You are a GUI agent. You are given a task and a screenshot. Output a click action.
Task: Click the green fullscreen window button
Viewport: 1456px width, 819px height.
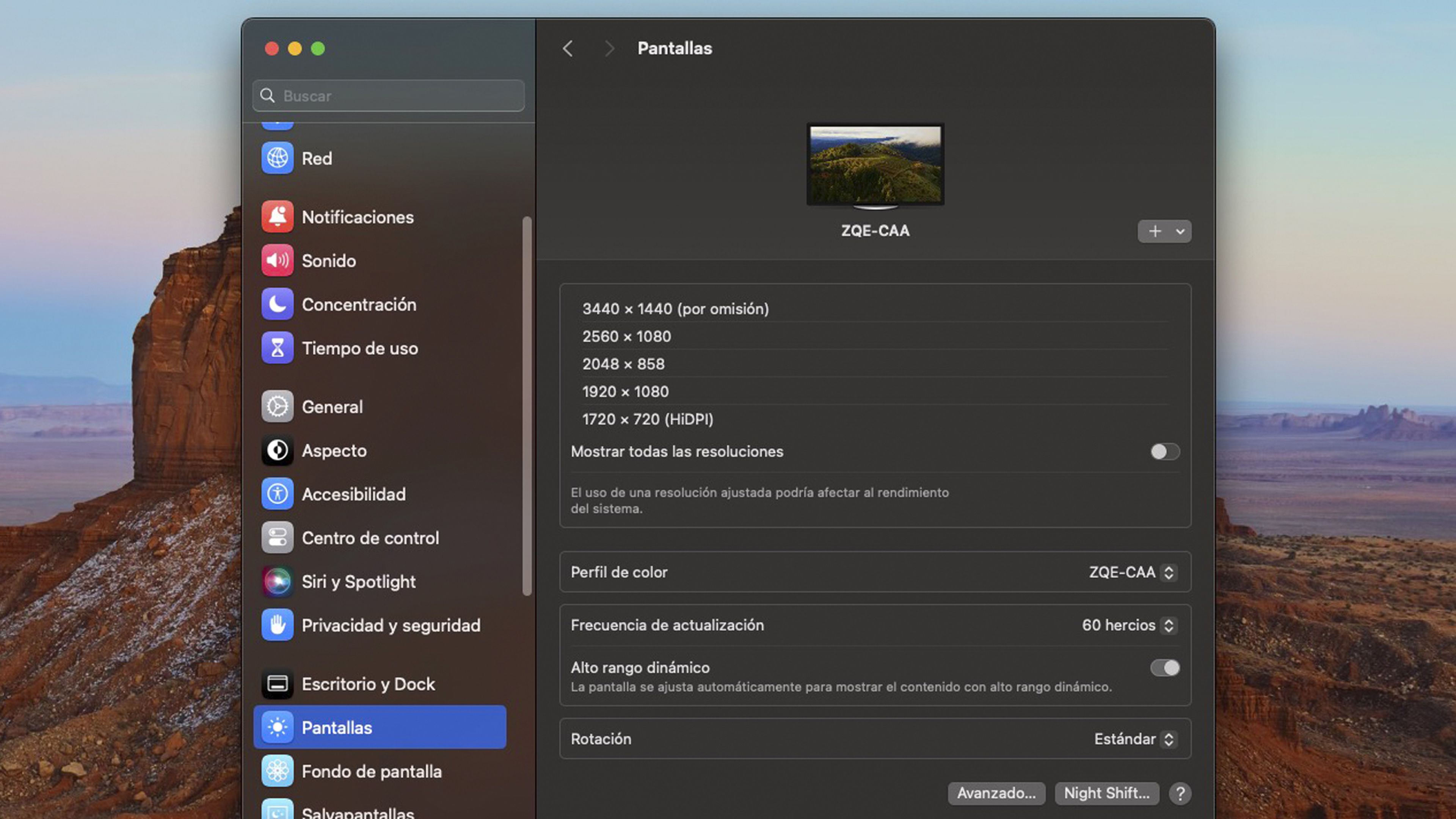[x=318, y=49]
